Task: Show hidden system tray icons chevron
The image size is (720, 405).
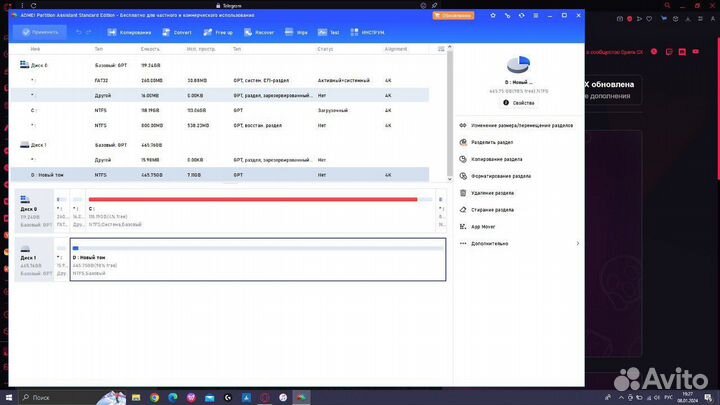Action: pyautogui.click(x=621, y=398)
